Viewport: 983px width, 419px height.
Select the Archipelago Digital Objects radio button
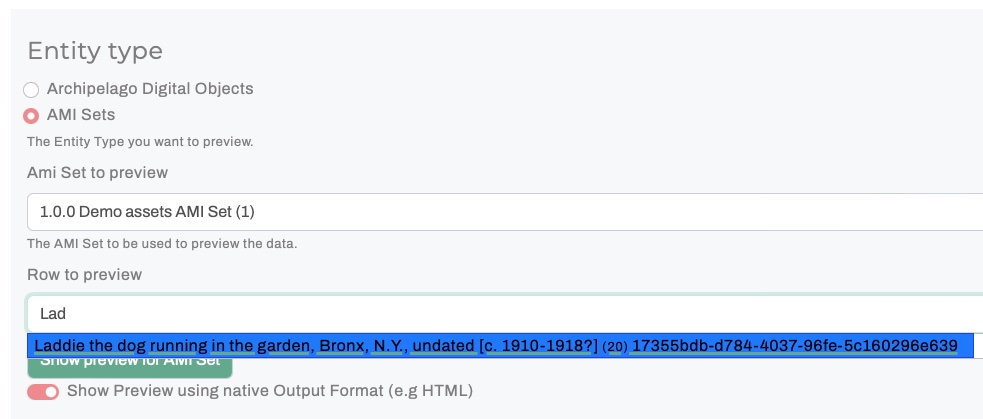[32, 89]
